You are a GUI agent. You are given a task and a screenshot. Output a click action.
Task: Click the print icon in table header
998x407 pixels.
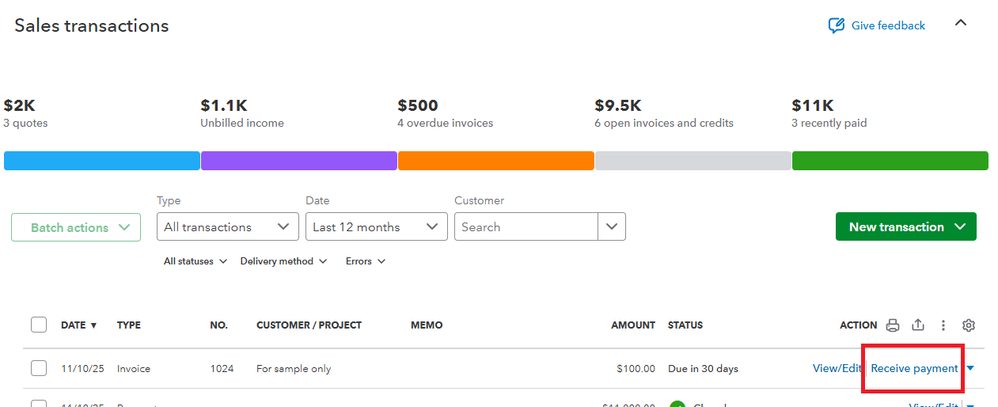coord(893,325)
